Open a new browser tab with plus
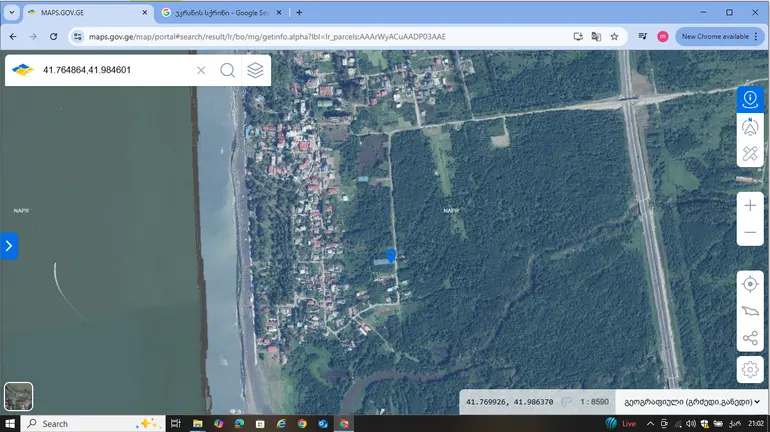This screenshot has height=432, width=770. click(x=299, y=13)
